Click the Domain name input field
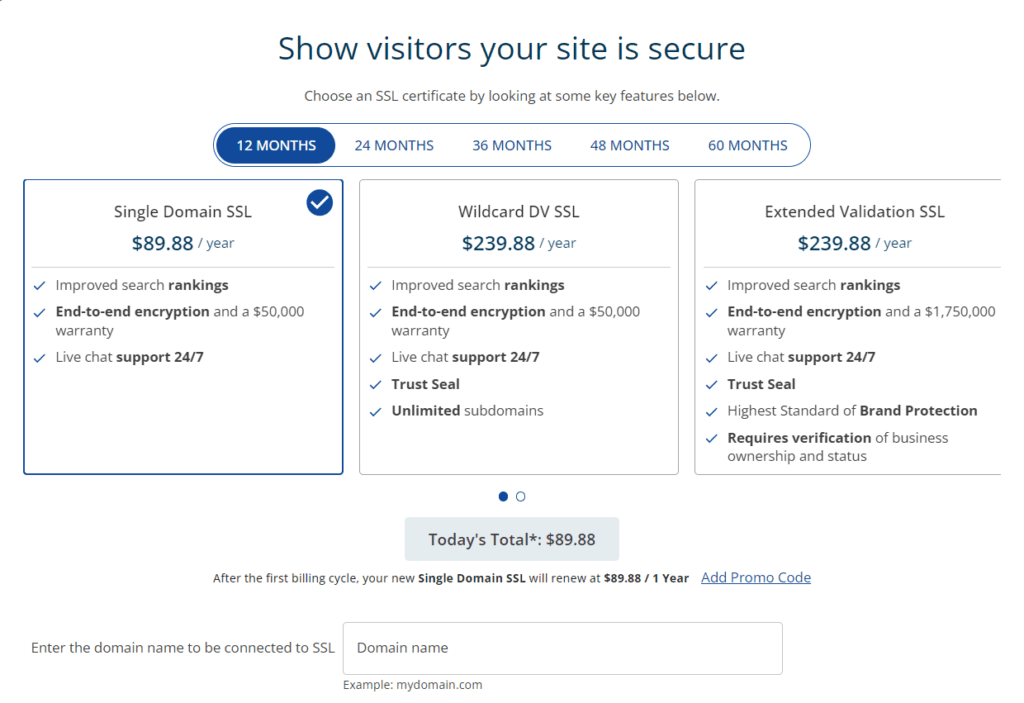This screenshot has height=703, width=1024. click(x=562, y=648)
